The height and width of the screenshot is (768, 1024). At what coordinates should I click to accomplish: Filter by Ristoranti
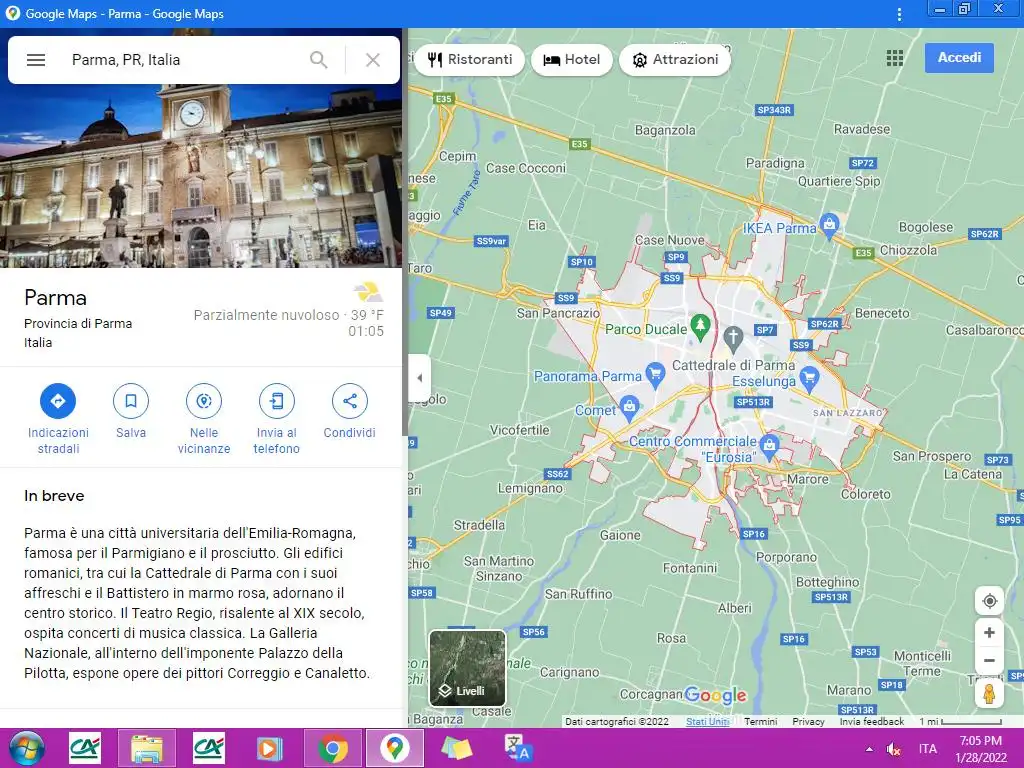coord(470,59)
